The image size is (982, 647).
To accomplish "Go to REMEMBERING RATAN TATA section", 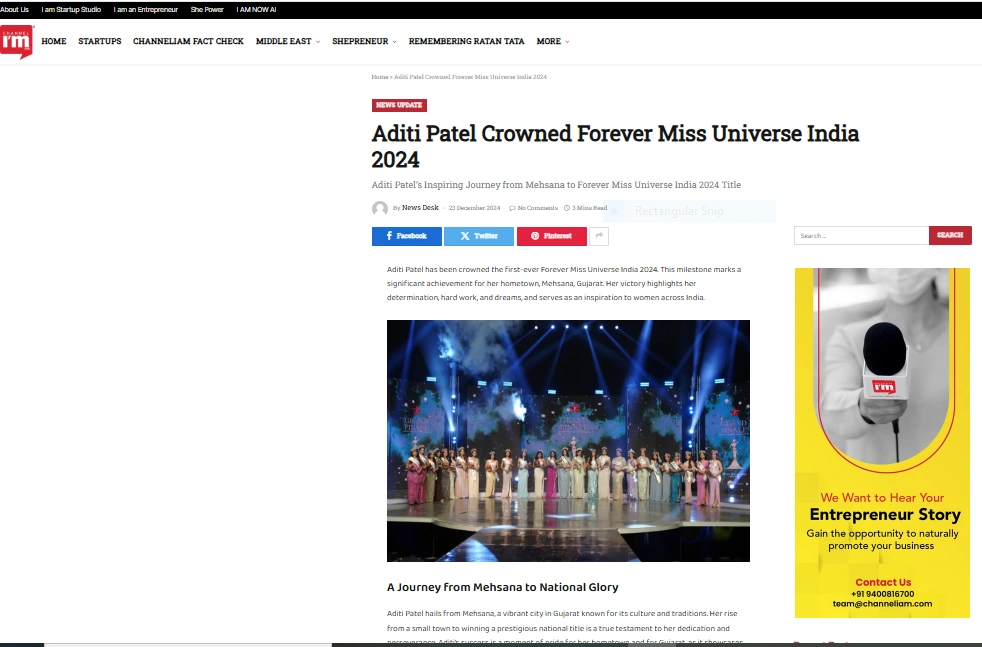I will coord(466,41).
